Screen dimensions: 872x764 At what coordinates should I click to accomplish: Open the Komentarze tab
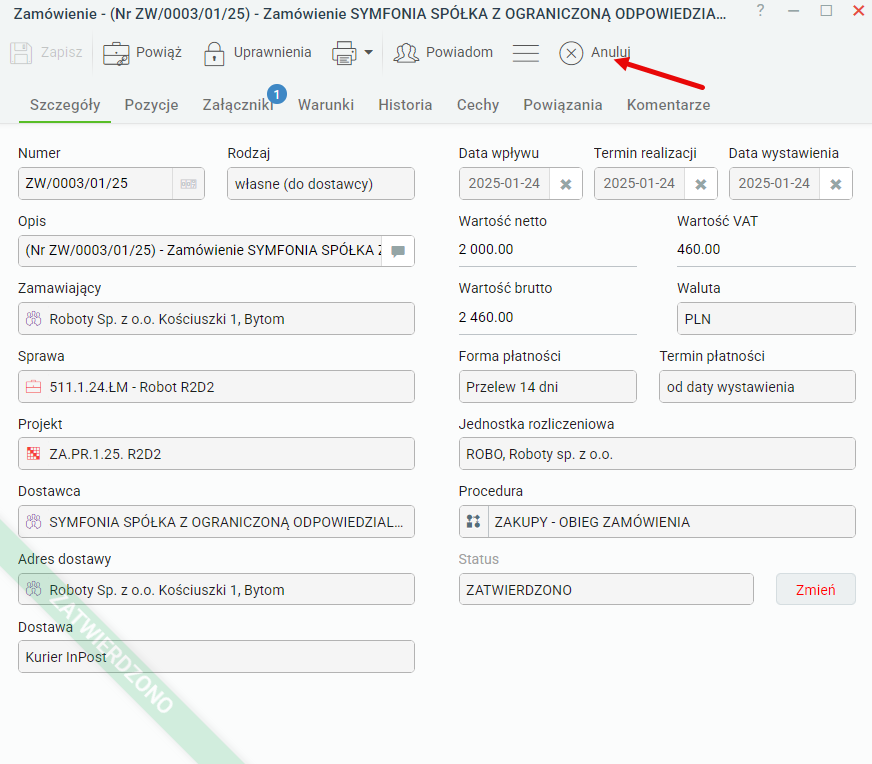(x=668, y=105)
